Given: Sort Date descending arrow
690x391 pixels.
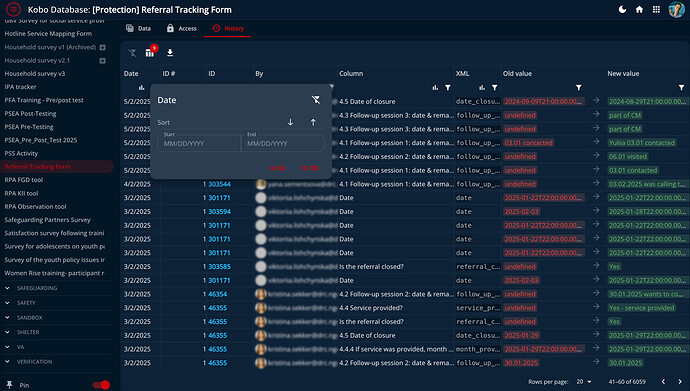Looking at the screenshot, I should point(290,122).
